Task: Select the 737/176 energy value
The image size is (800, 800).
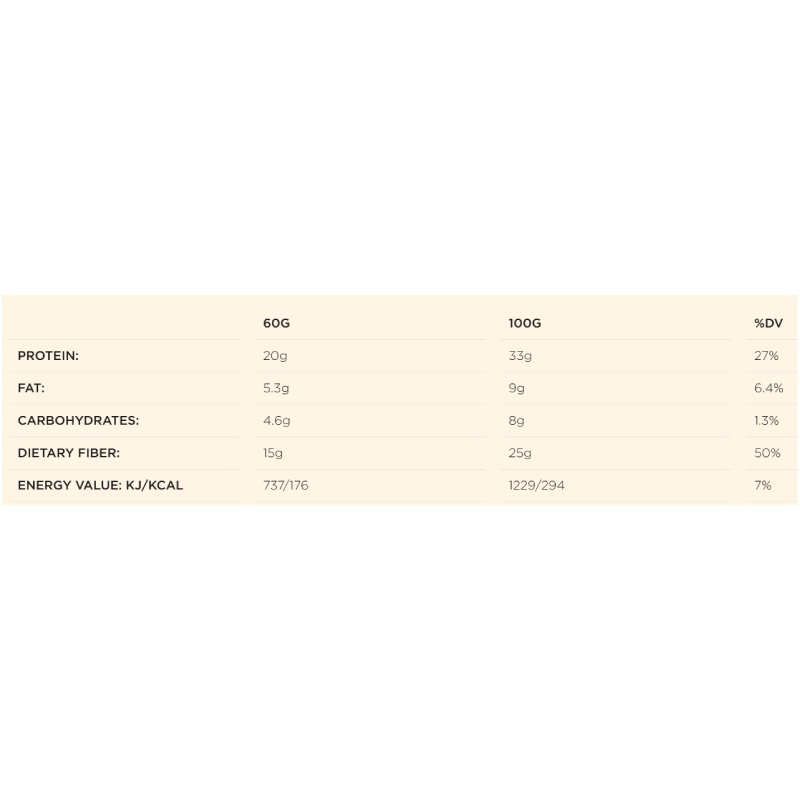Action: tap(286, 485)
